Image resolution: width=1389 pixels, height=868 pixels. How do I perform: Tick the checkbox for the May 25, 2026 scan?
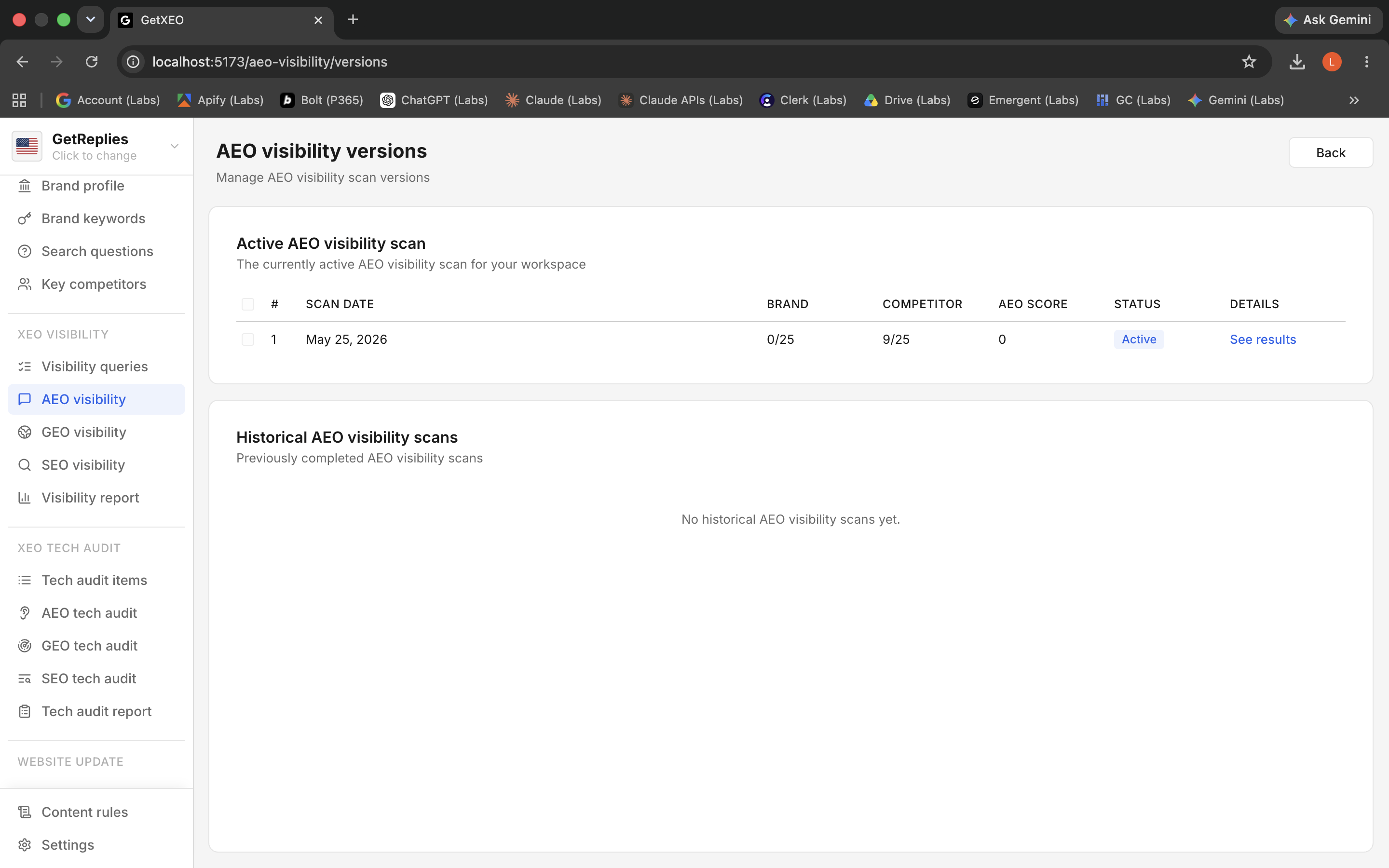[x=248, y=340]
